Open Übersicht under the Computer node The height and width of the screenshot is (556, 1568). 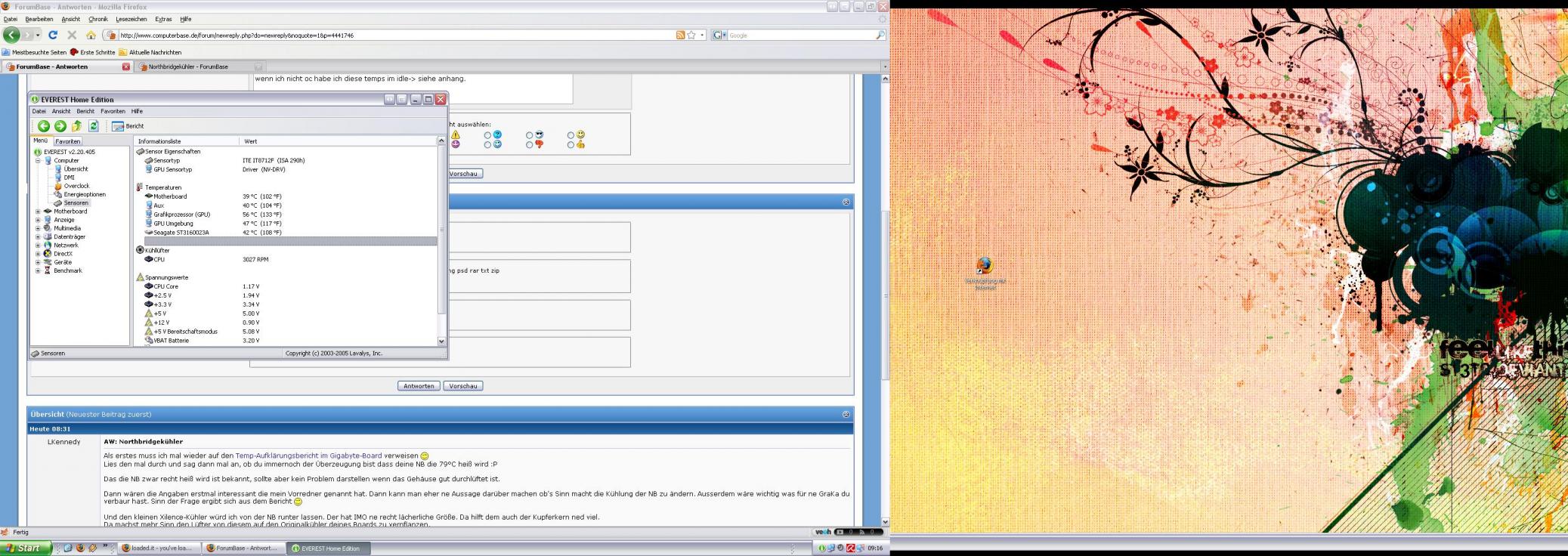[76, 169]
